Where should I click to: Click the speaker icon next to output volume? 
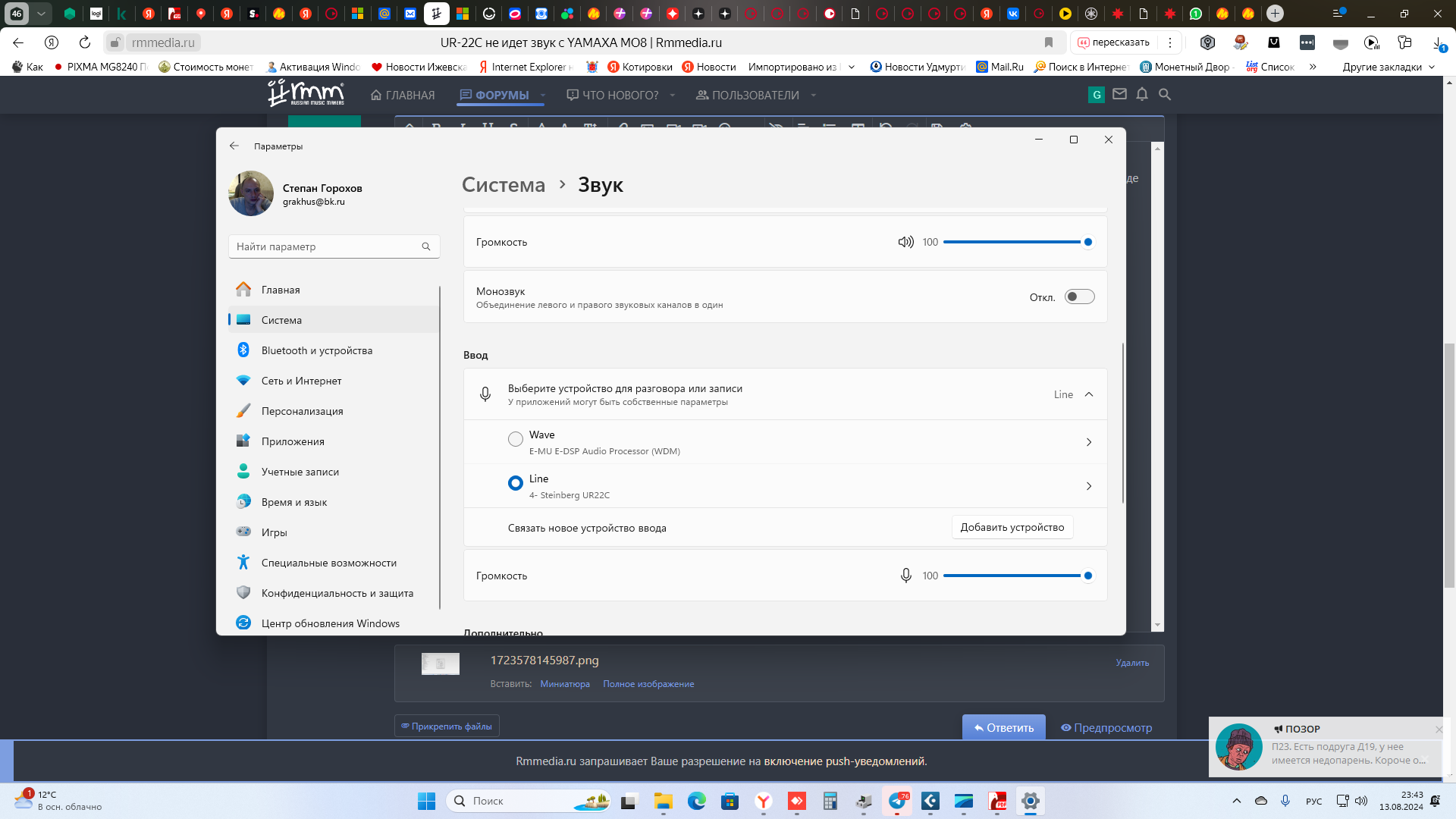point(905,242)
